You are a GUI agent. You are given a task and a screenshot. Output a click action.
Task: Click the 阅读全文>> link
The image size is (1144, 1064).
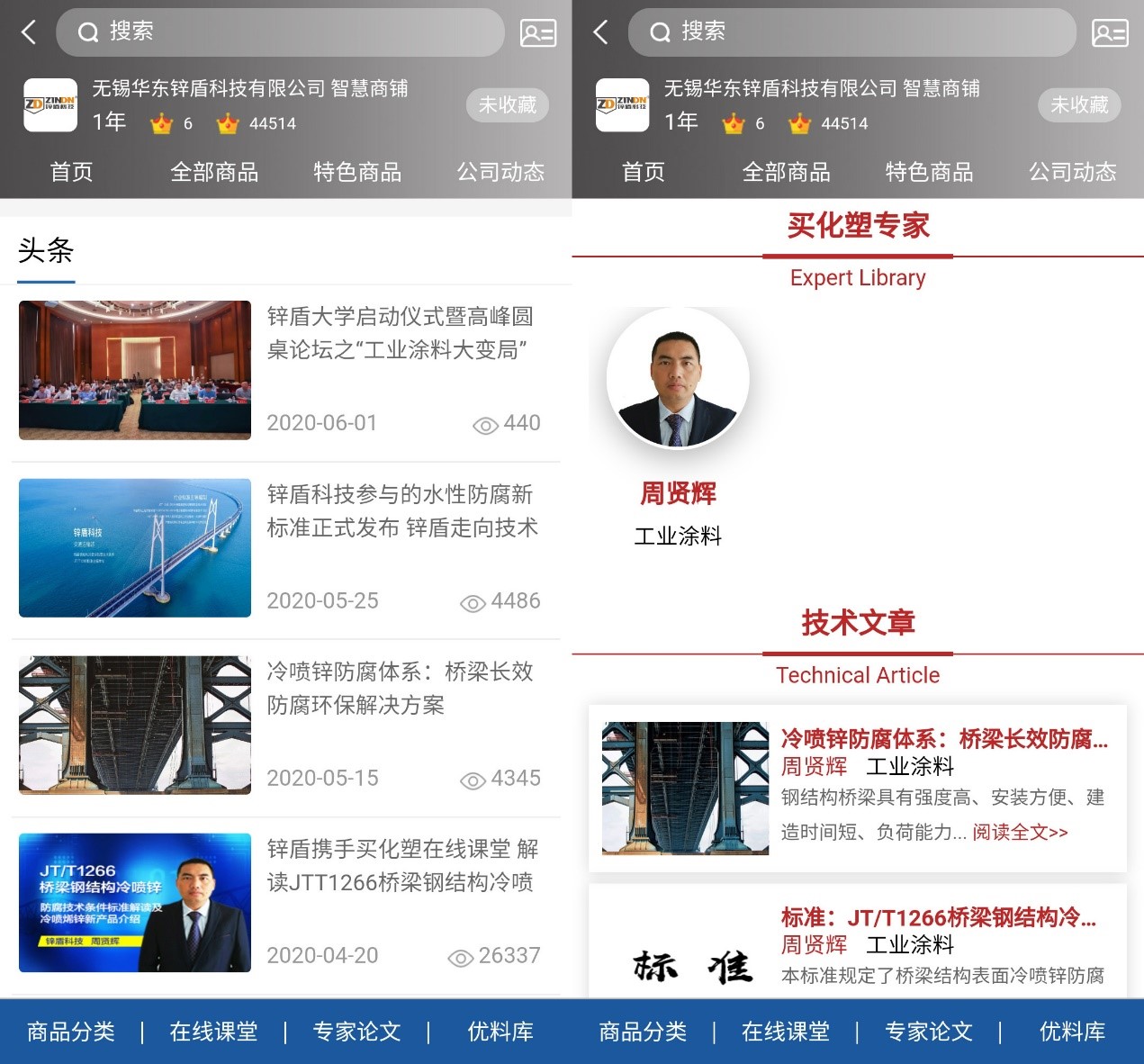[x=1020, y=833]
